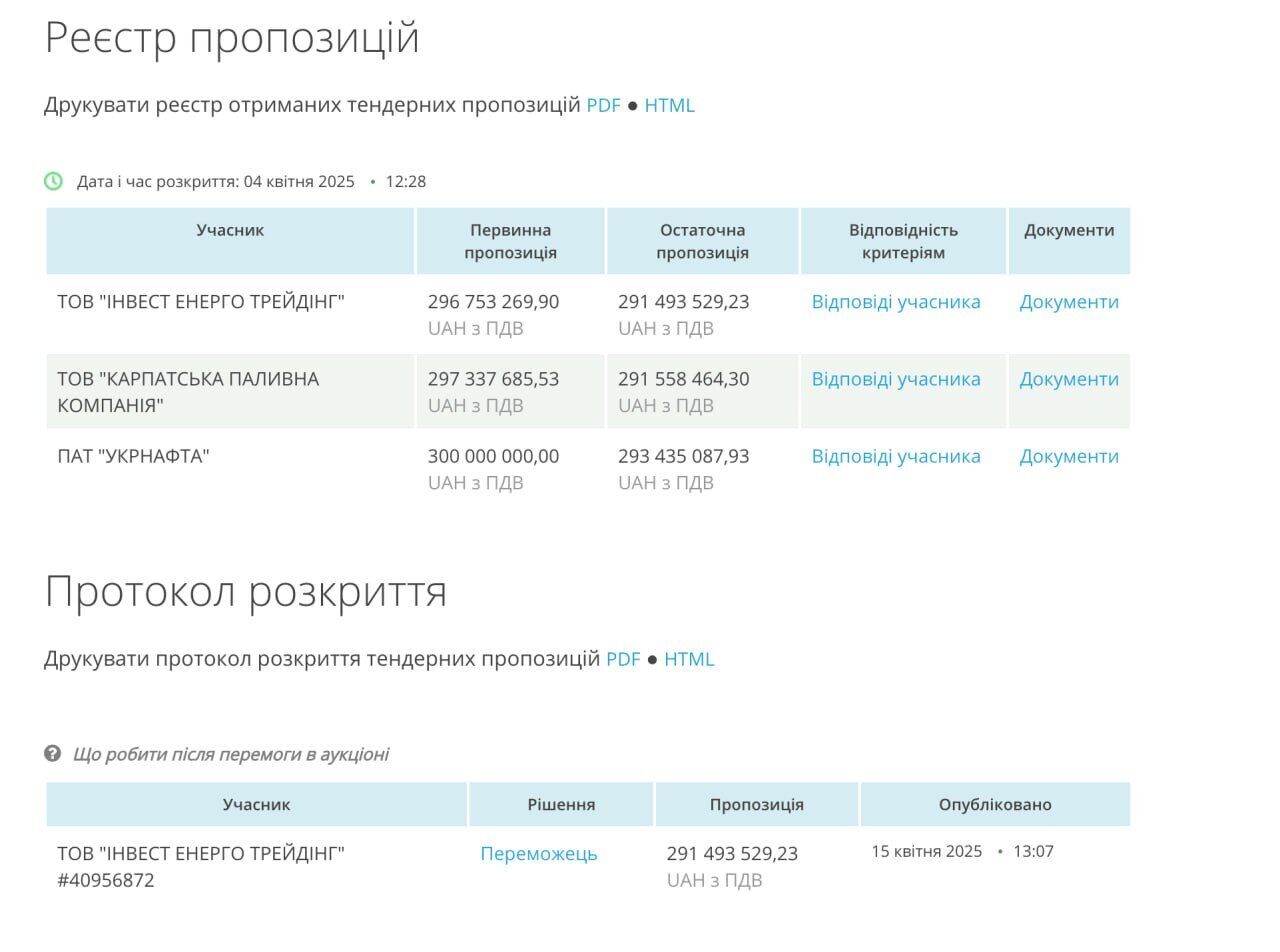
Task: Select the disclosure time 12:28
Action: coord(406,181)
